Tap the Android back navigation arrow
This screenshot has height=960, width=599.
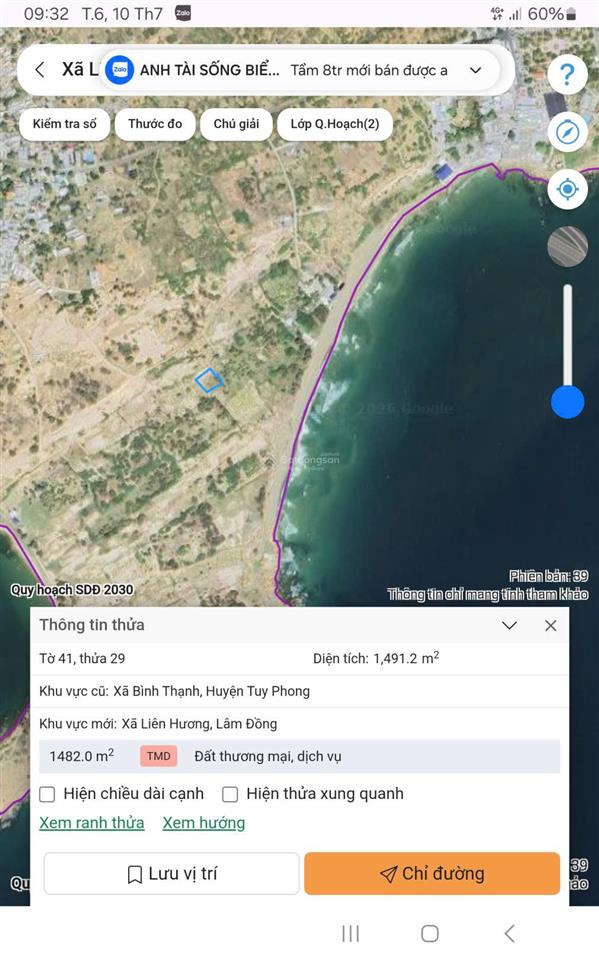(x=509, y=934)
